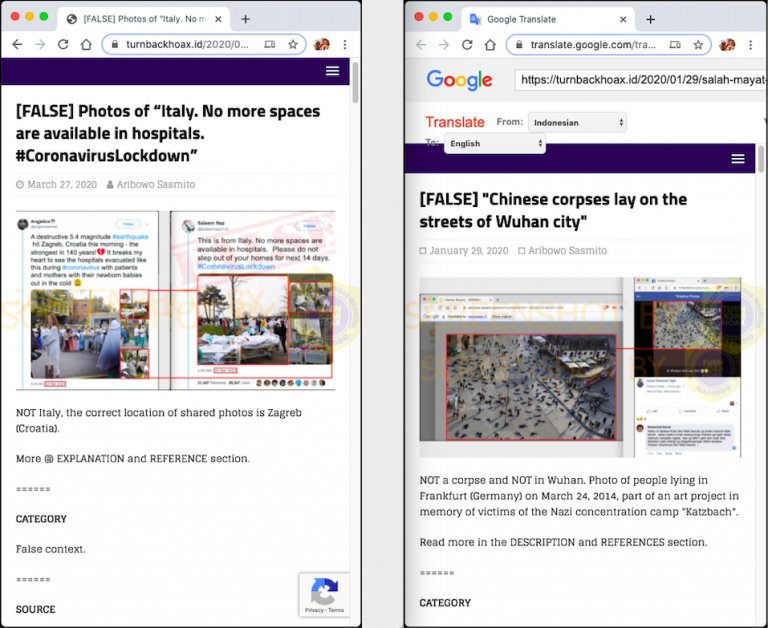Click the red Translate link
The width and height of the screenshot is (768, 628).
[455, 122]
